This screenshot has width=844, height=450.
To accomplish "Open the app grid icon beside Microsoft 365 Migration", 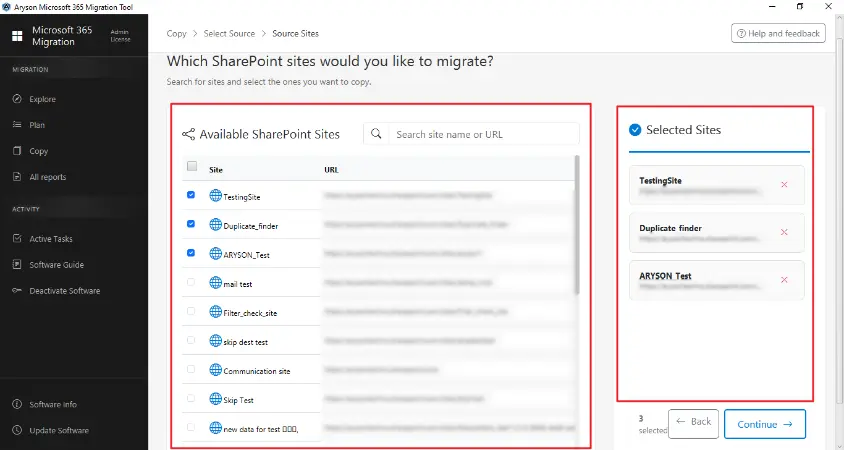I will tap(17, 36).
